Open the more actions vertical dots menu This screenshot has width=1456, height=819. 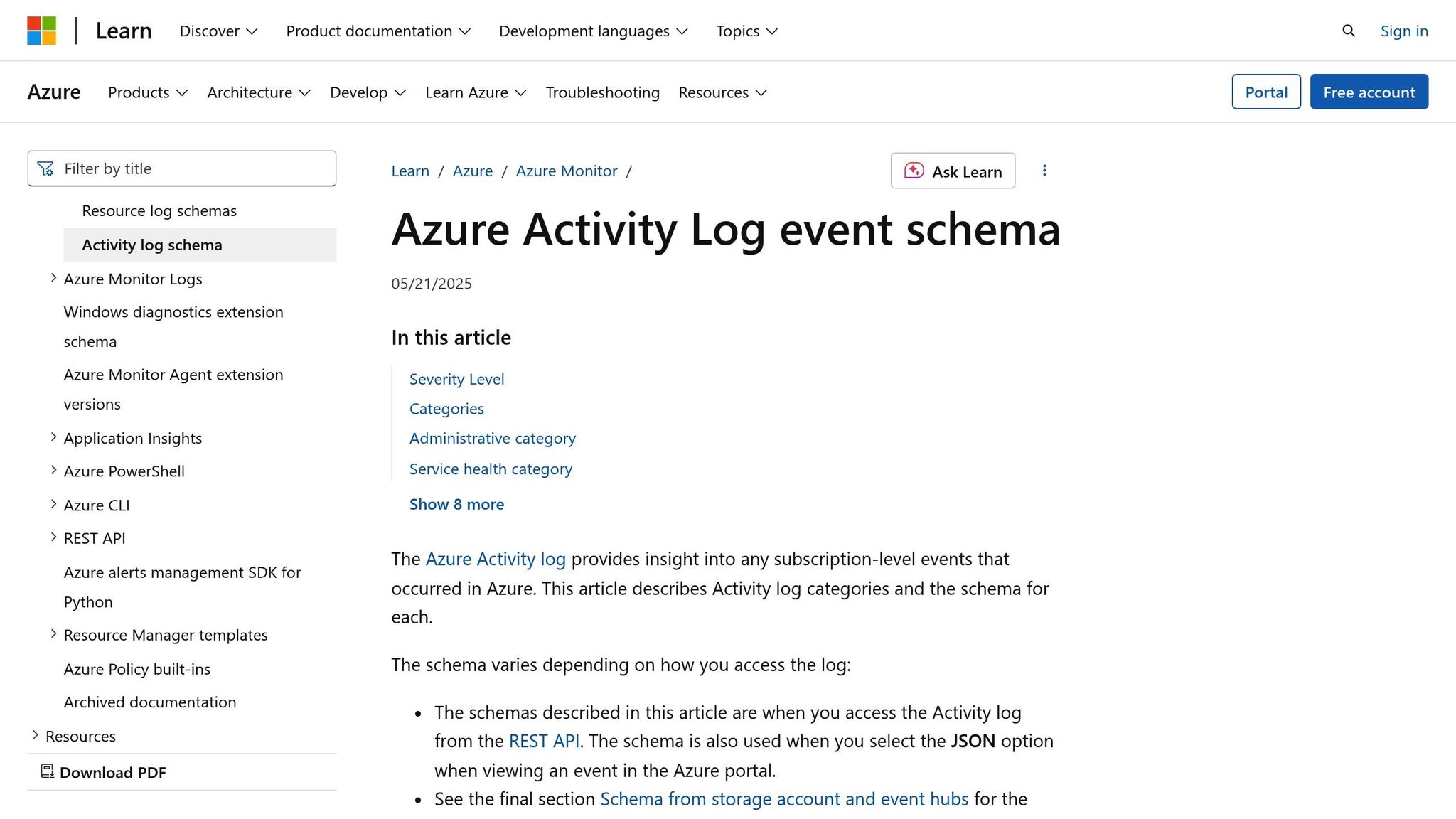[x=1044, y=171]
